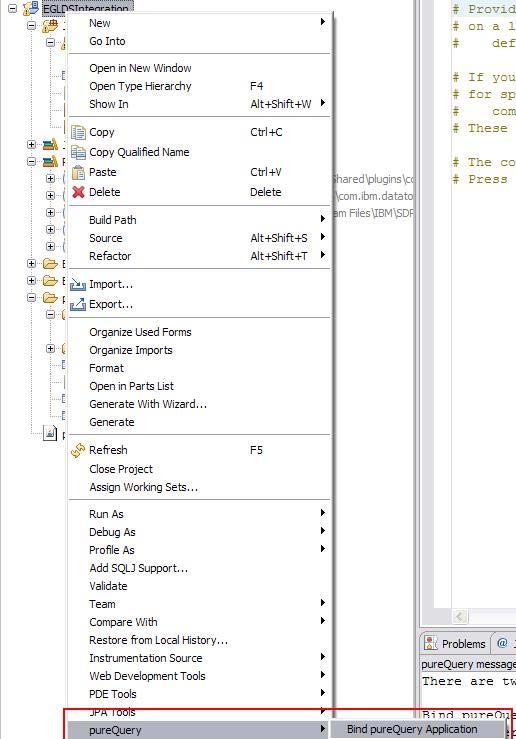Image resolution: width=516 pixels, height=739 pixels.
Task: Choose Generate With Wizard... menu entry
Action: pyautogui.click(x=148, y=404)
